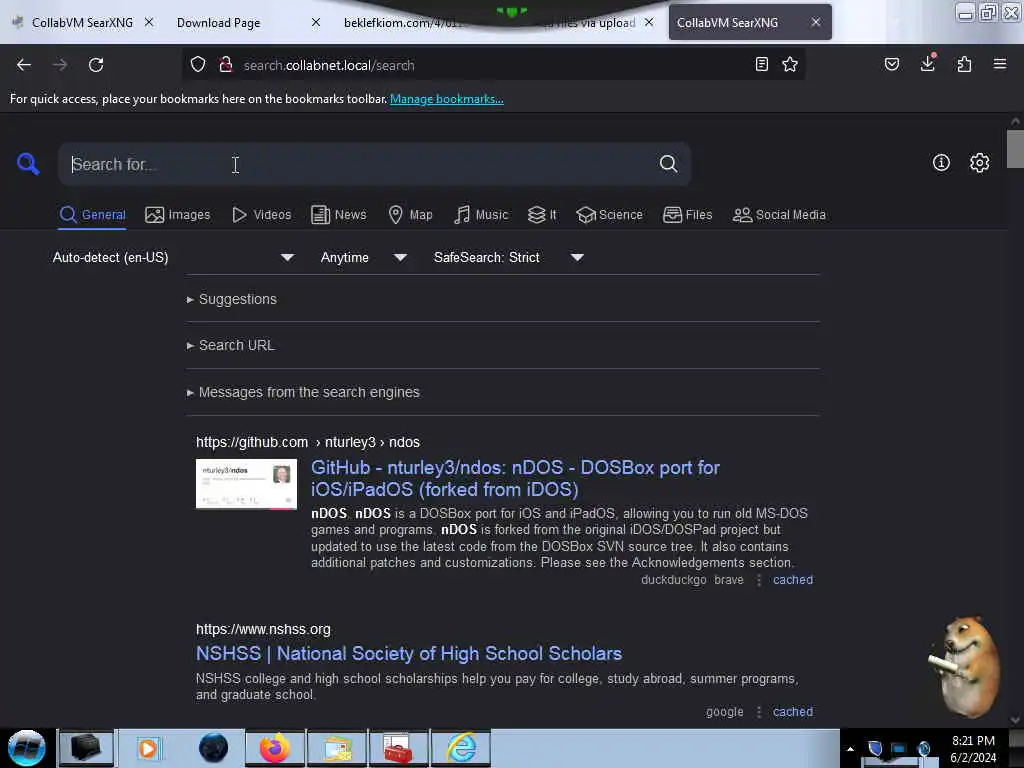1024x768 pixels.
Task: Open the downloads panel icon
Action: point(928,63)
